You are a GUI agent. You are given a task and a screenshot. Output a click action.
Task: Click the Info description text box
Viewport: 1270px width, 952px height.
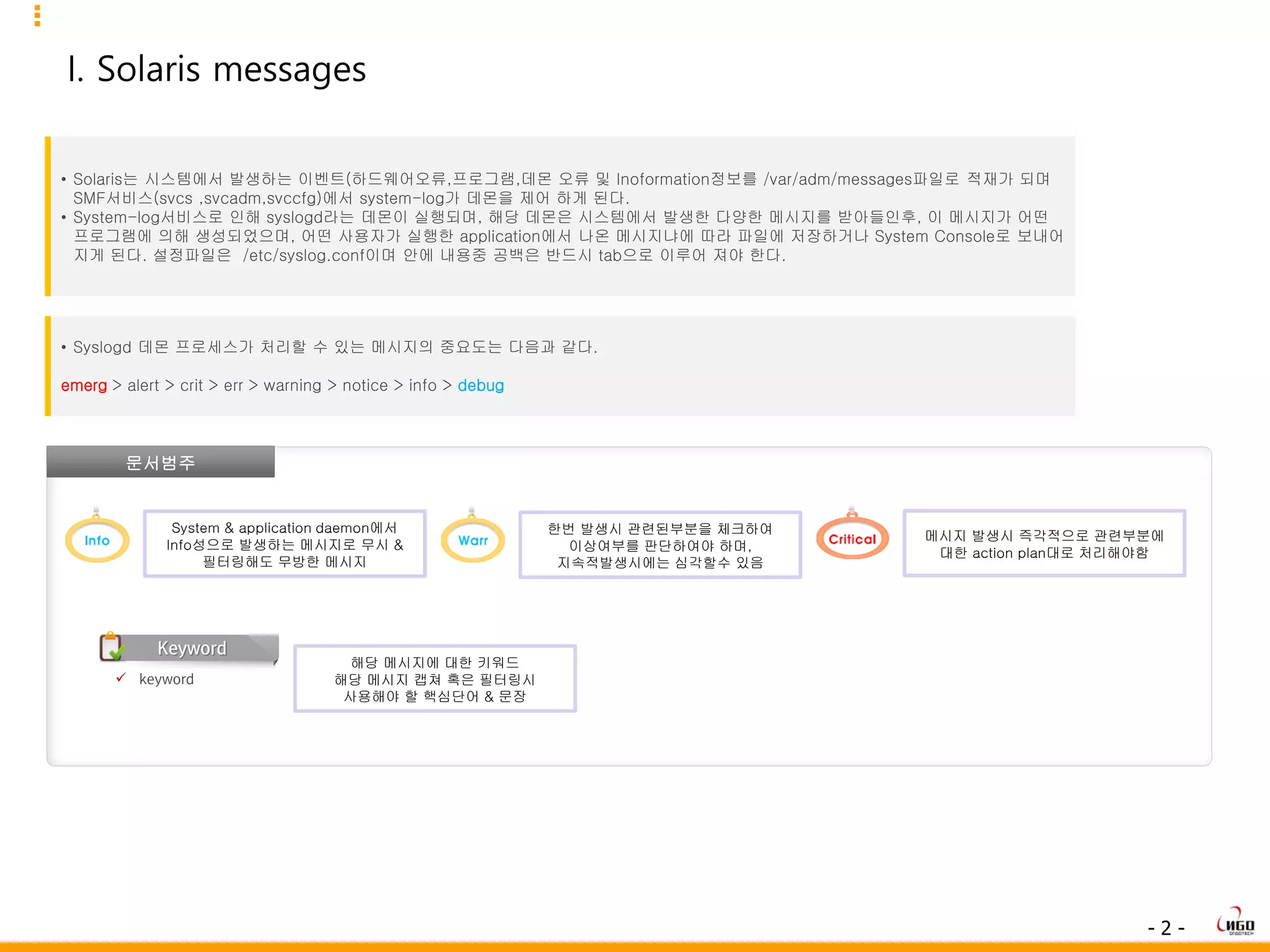point(285,544)
